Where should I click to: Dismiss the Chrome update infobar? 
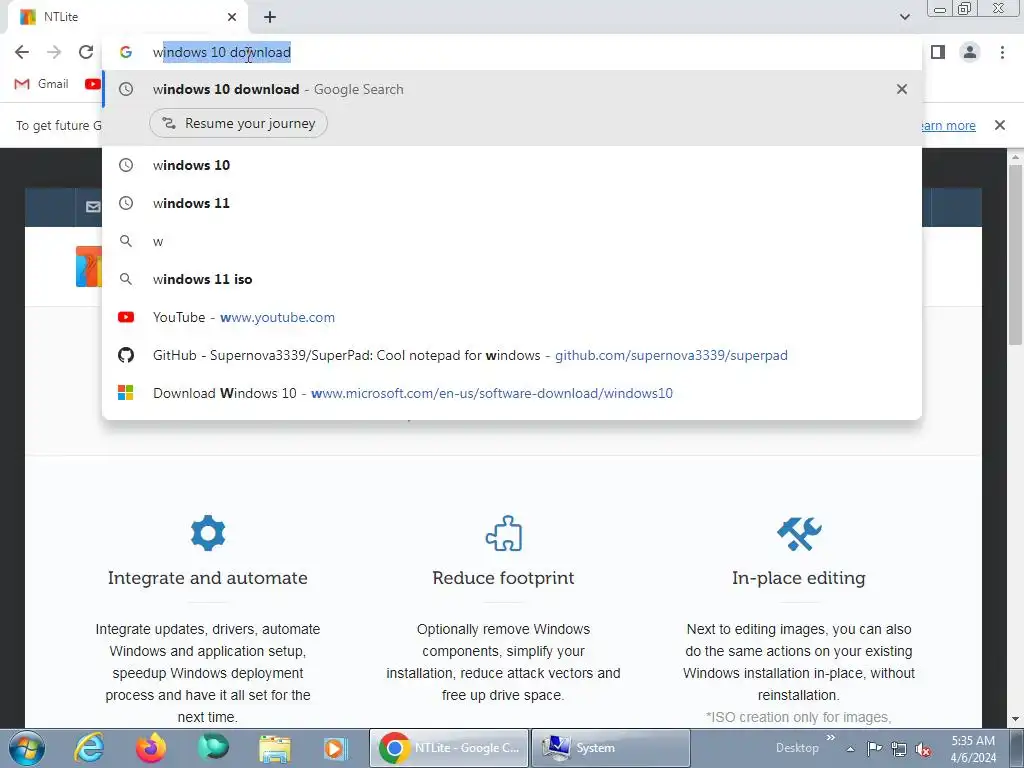[x=1000, y=125]
